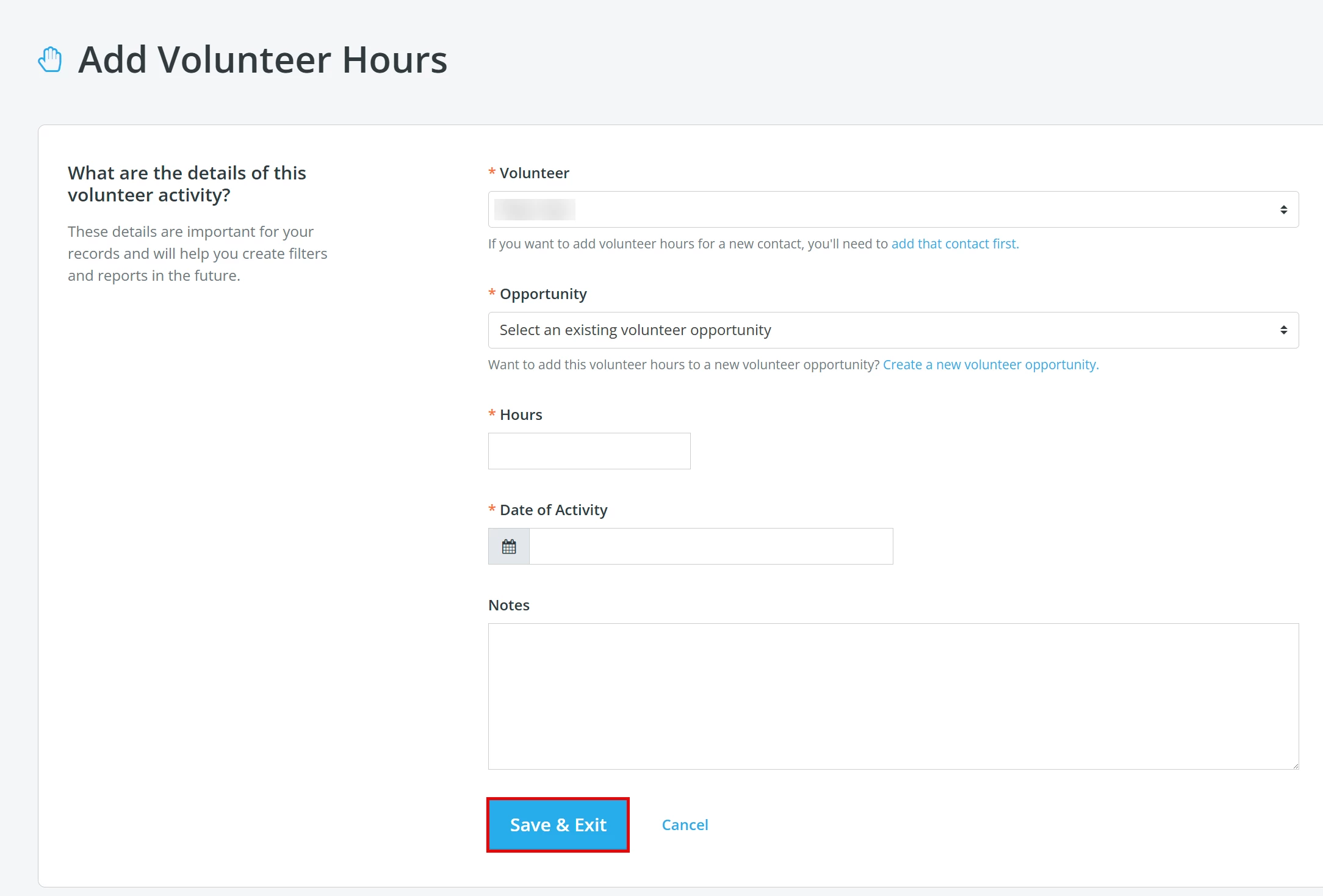Click Save & Exit to submit hours
Image resolution: width=1323 pixels, height=896 pixels.
point(558,824)
